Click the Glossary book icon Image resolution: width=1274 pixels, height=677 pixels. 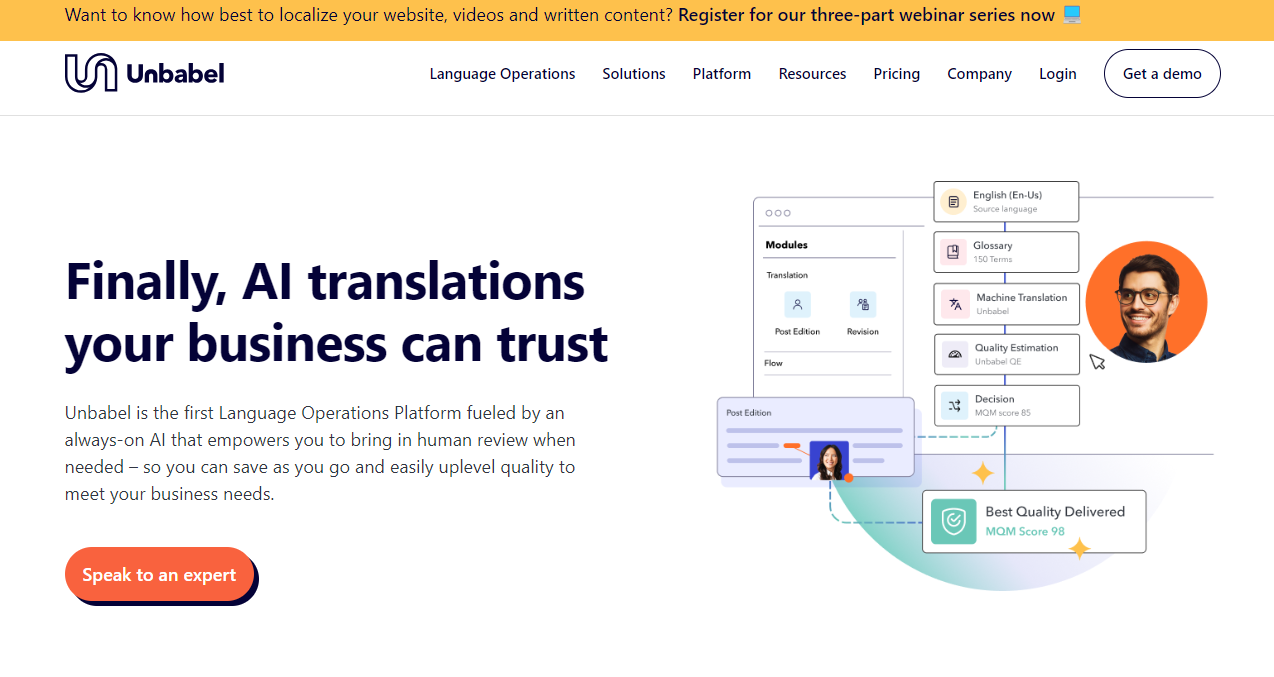953,252
